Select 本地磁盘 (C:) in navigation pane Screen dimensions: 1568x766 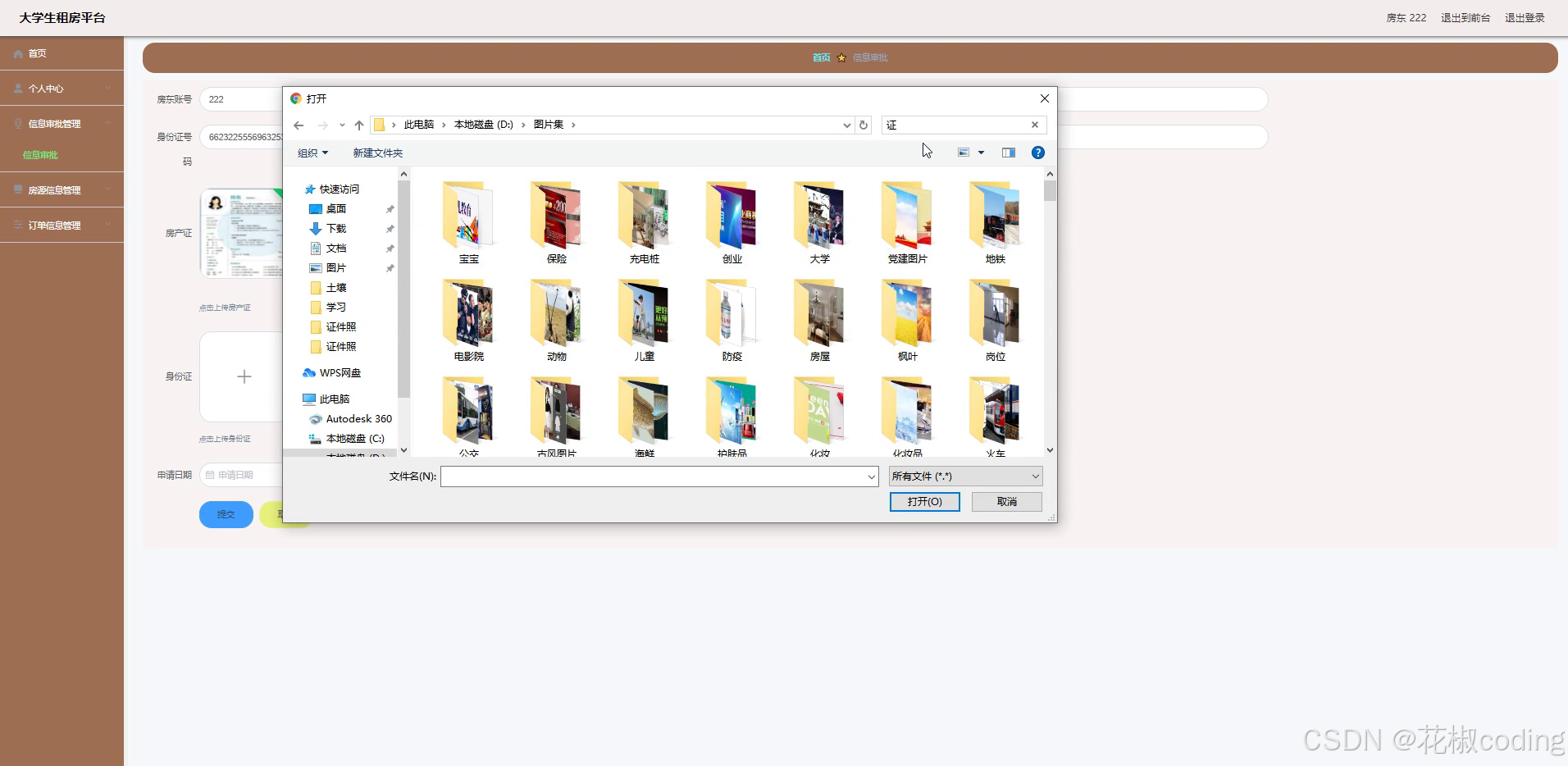tap(354, 439)
